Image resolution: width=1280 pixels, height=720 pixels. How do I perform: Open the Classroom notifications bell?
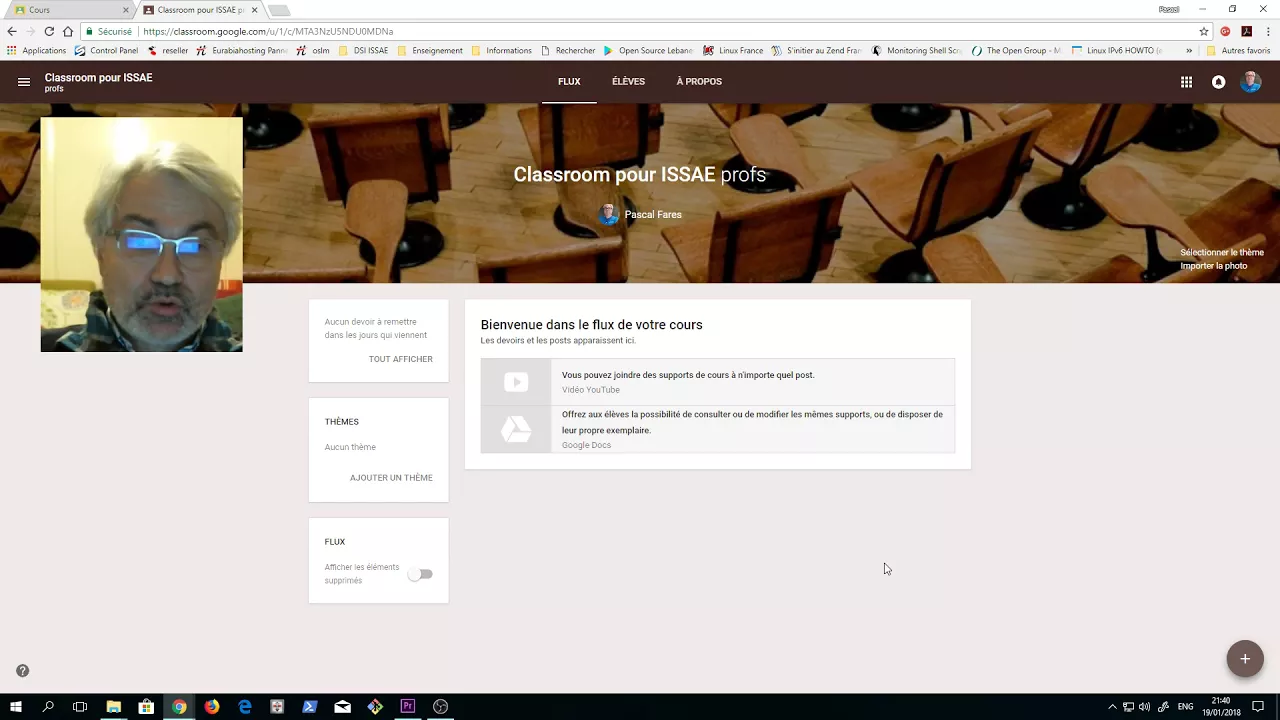pyautogui.click(x=1218, y=82)
